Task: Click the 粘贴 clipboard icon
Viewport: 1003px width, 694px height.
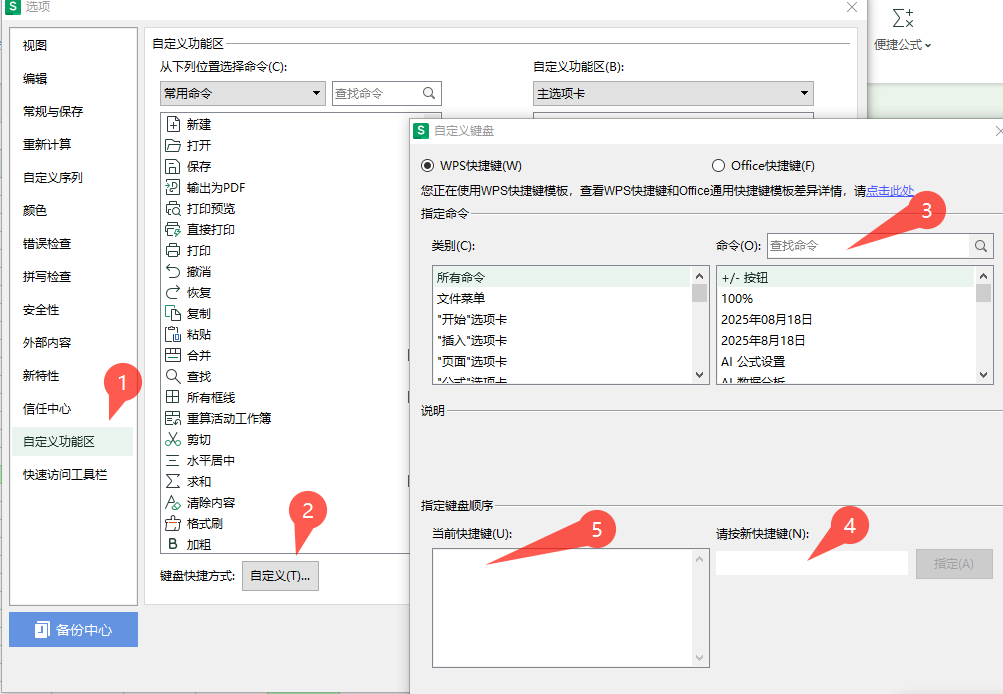Action: point(173,334)
